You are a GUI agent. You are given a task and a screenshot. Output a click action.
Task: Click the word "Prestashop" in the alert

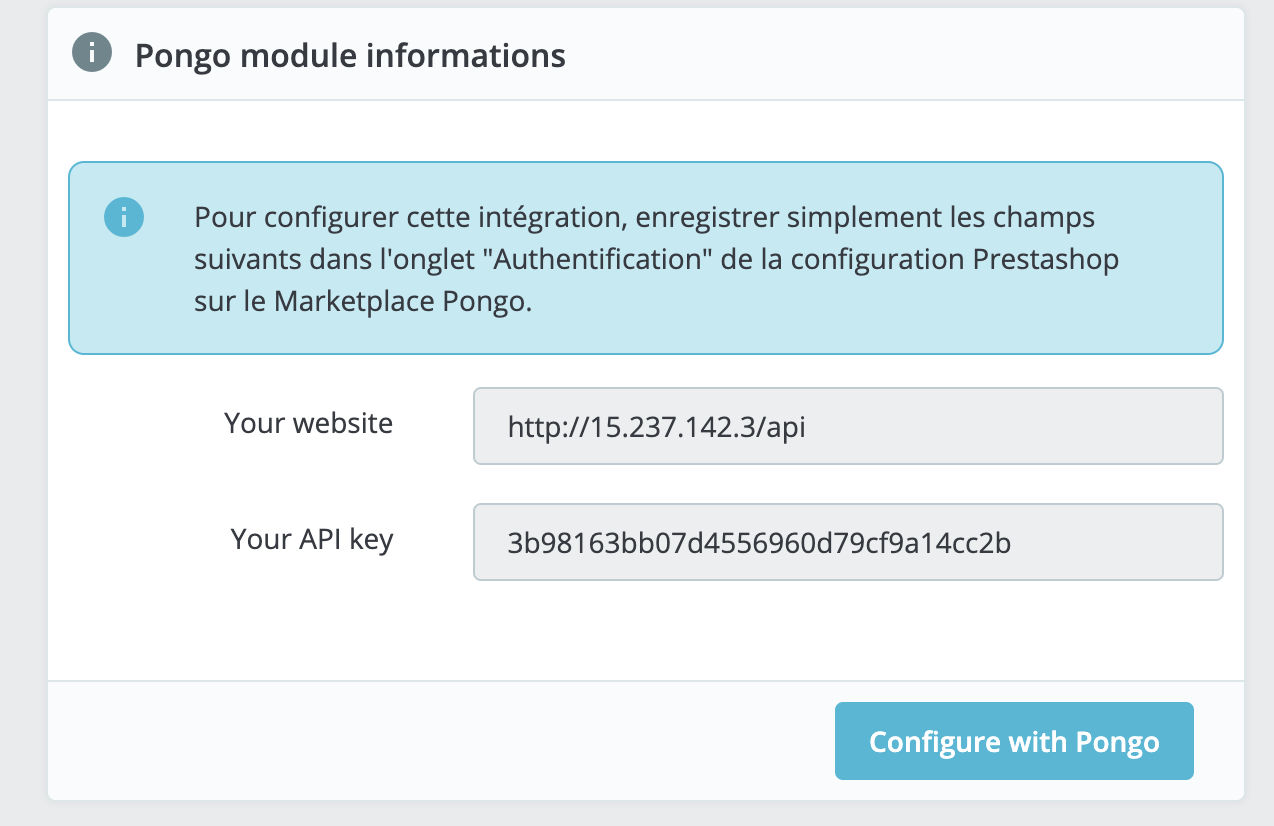(x=1045, y=259)
